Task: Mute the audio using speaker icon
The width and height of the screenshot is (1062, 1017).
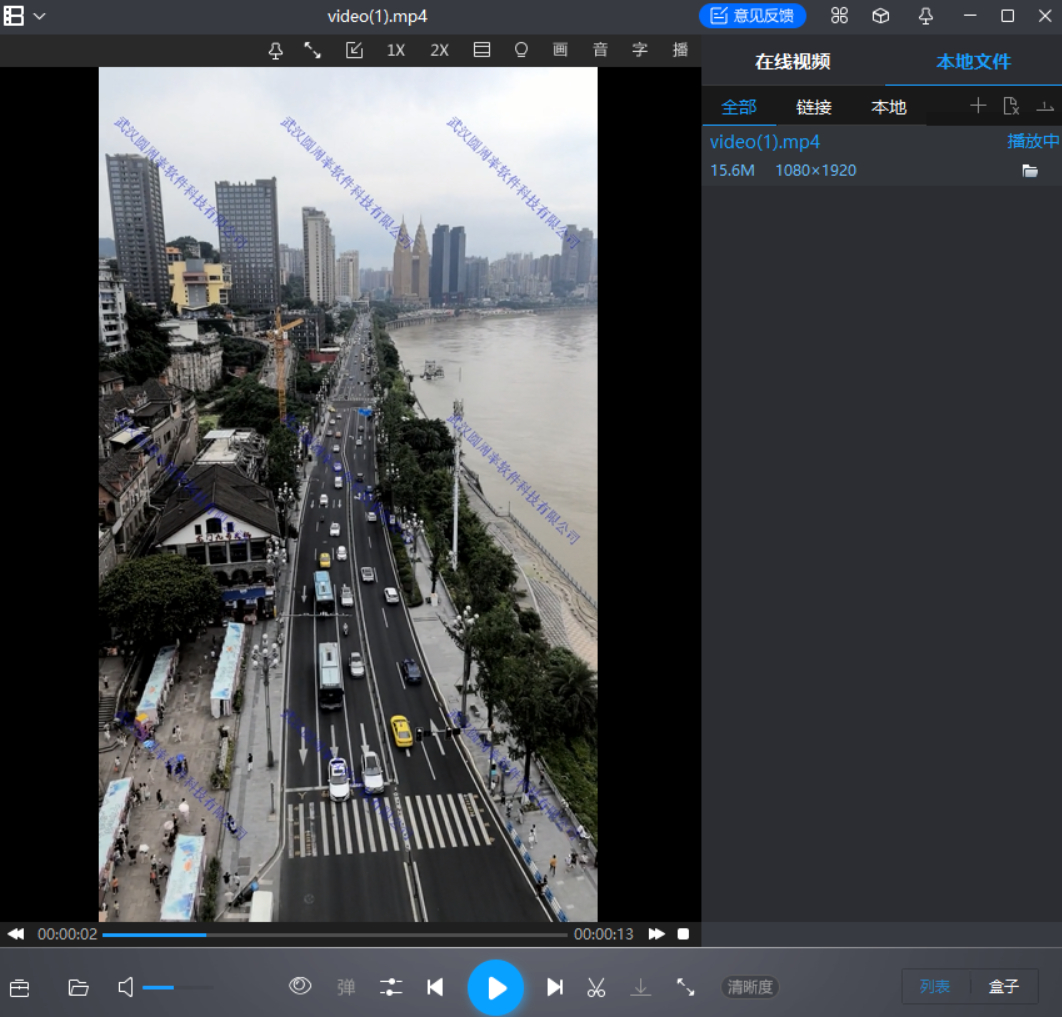Action: pos(126,988)
